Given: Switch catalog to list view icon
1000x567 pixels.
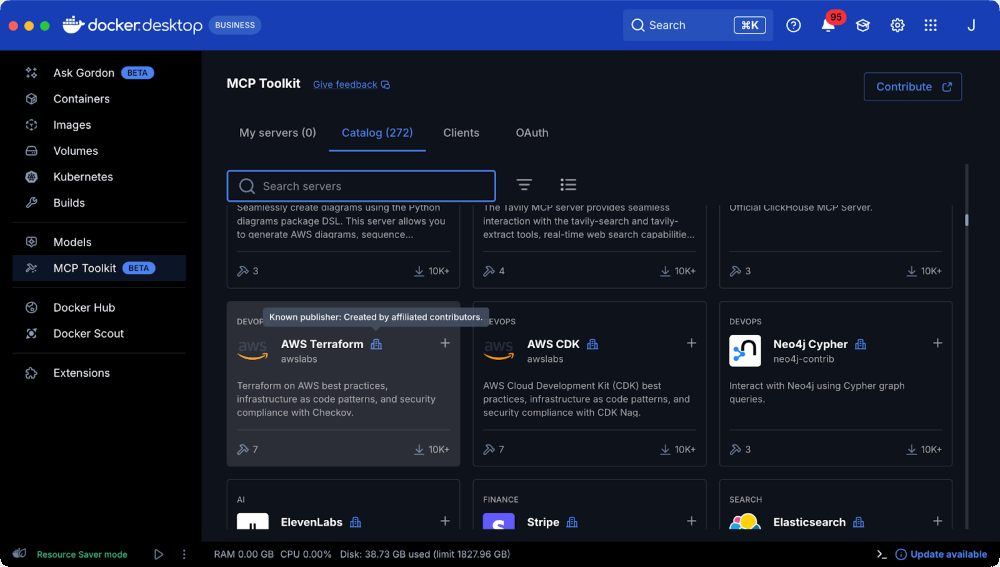Looking at the screenshot, I should pyautogui.click(x=568, y=185).
